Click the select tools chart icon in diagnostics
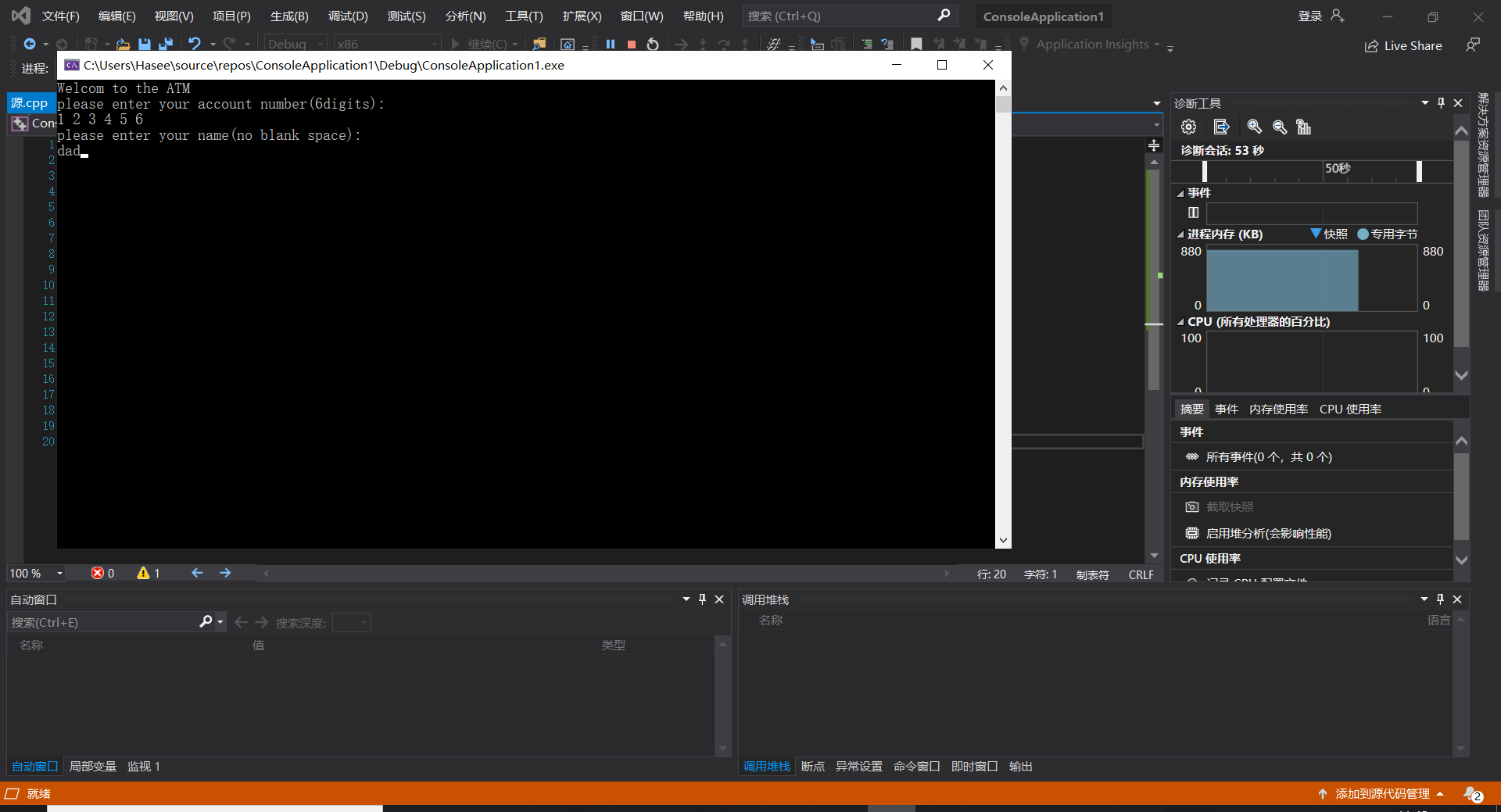The width and height of the screenshot is (1501, 812). (x=1303, y=127)
